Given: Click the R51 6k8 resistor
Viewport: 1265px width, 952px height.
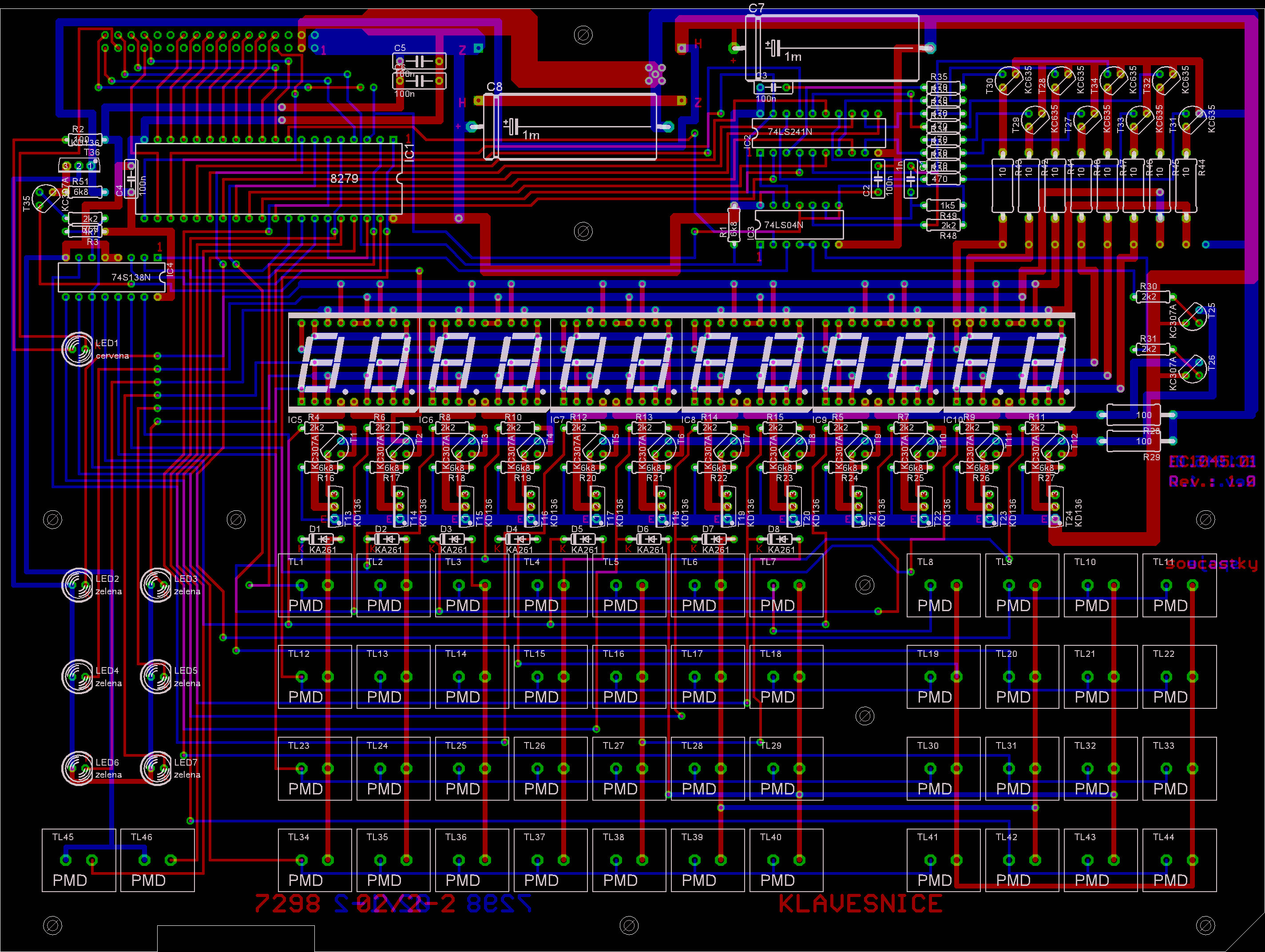Looking at the screenshot, I should 85,192.
